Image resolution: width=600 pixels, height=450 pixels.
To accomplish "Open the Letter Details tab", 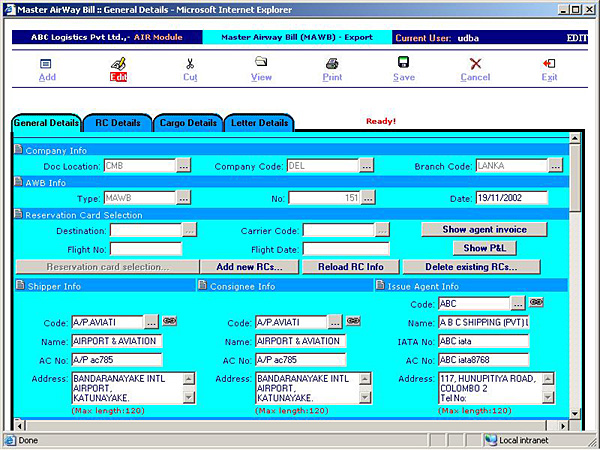I will 259,123.
